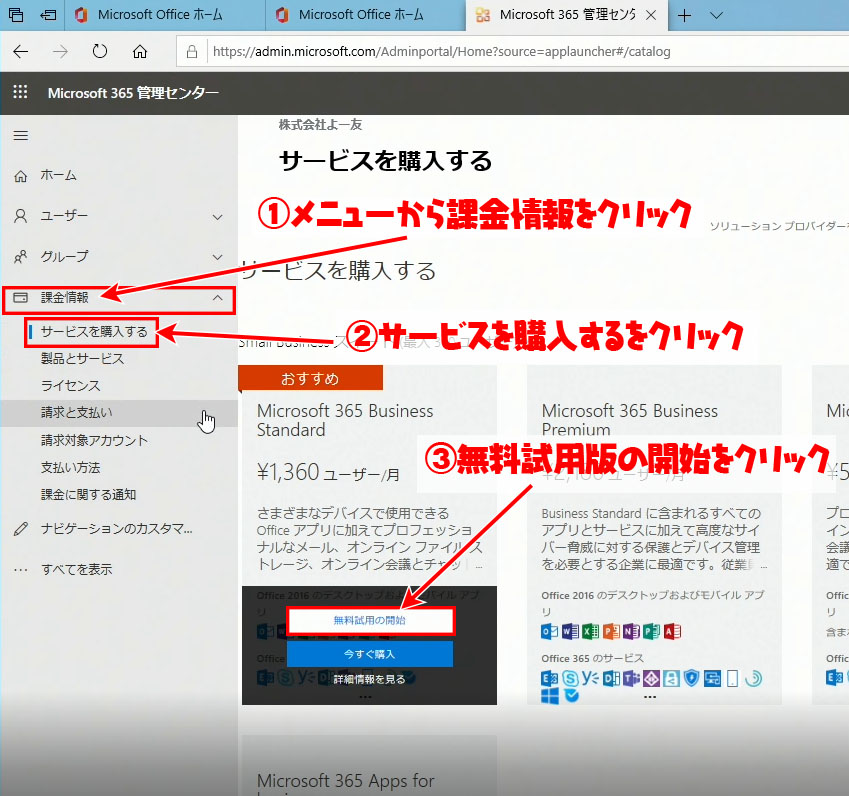Click the Access icon in Business Premium card
The image size is (849, 796).
point(672,631)
